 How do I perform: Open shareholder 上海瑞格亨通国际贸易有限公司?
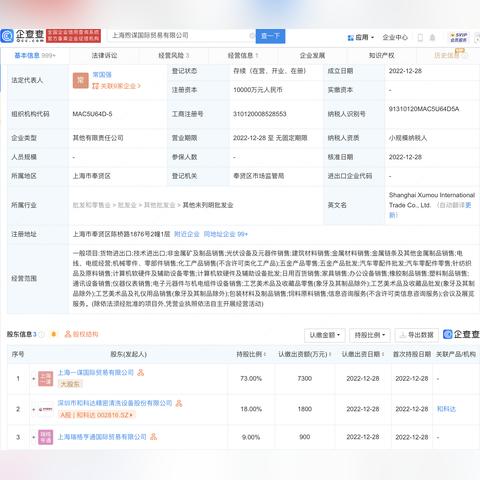pos(102,436)
